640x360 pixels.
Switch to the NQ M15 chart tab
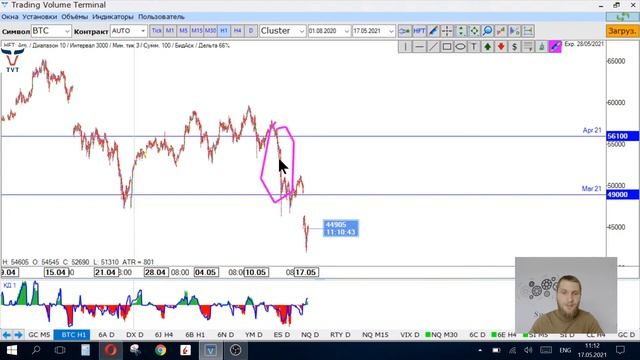coord(375,335)
